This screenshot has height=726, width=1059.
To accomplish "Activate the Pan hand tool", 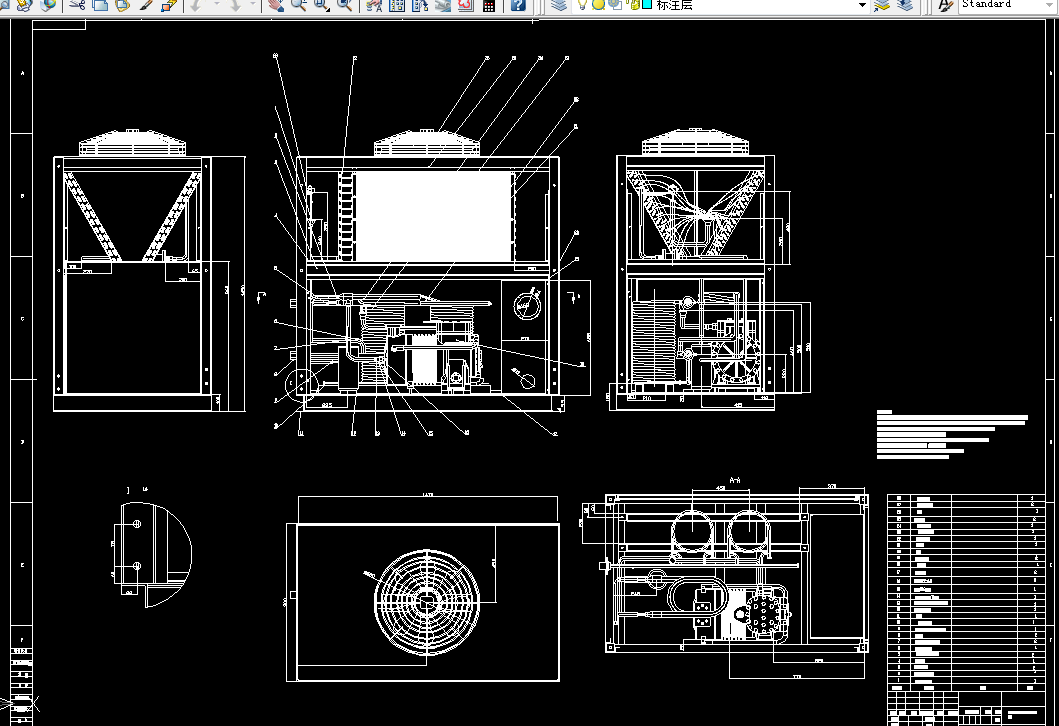I will click(x=275, y=5).
